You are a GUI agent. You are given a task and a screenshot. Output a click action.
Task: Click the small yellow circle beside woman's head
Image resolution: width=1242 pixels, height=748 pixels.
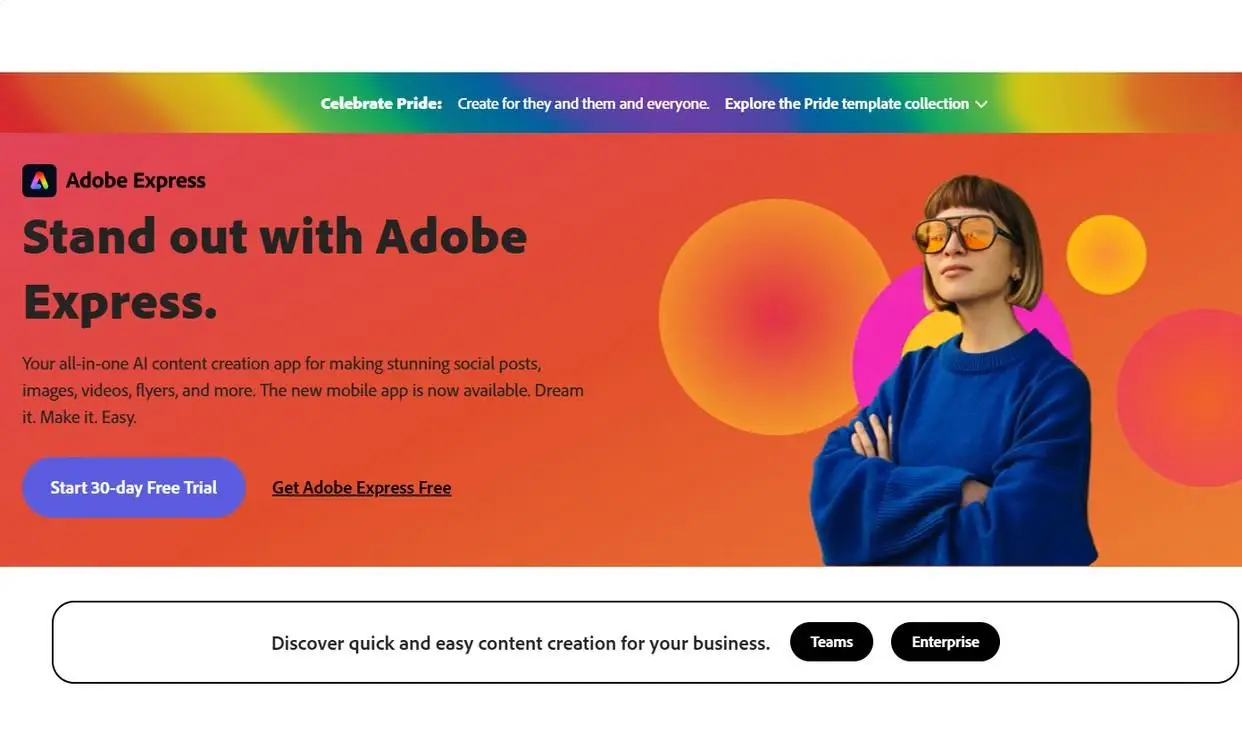[x=1106, y=254]
